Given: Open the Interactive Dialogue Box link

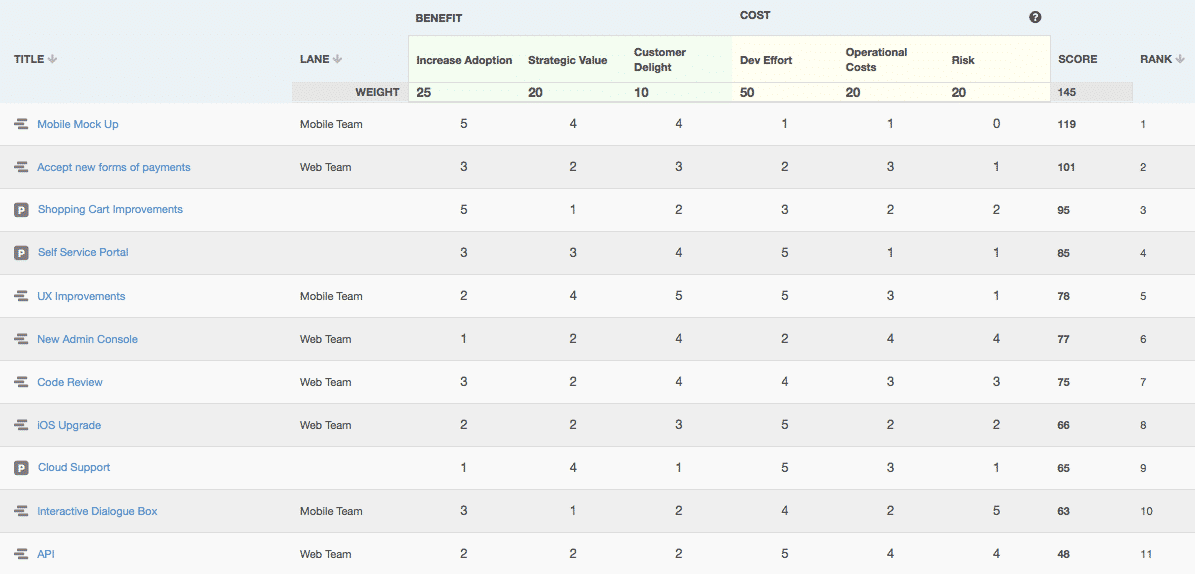Looking at the screenshot, I should pyautogui.click(x=98, y=511).
